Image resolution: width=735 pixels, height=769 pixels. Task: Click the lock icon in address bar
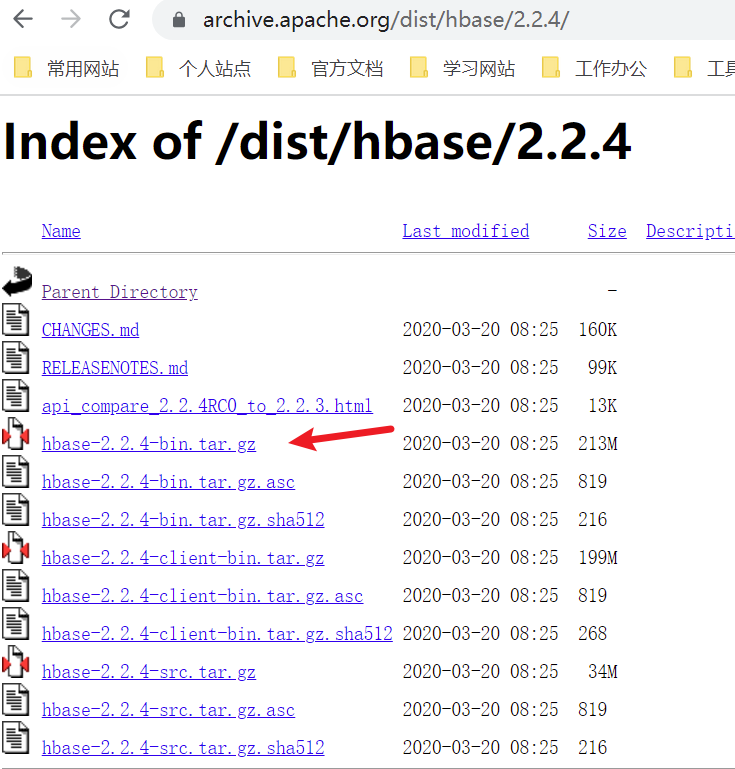coord(179,20)
